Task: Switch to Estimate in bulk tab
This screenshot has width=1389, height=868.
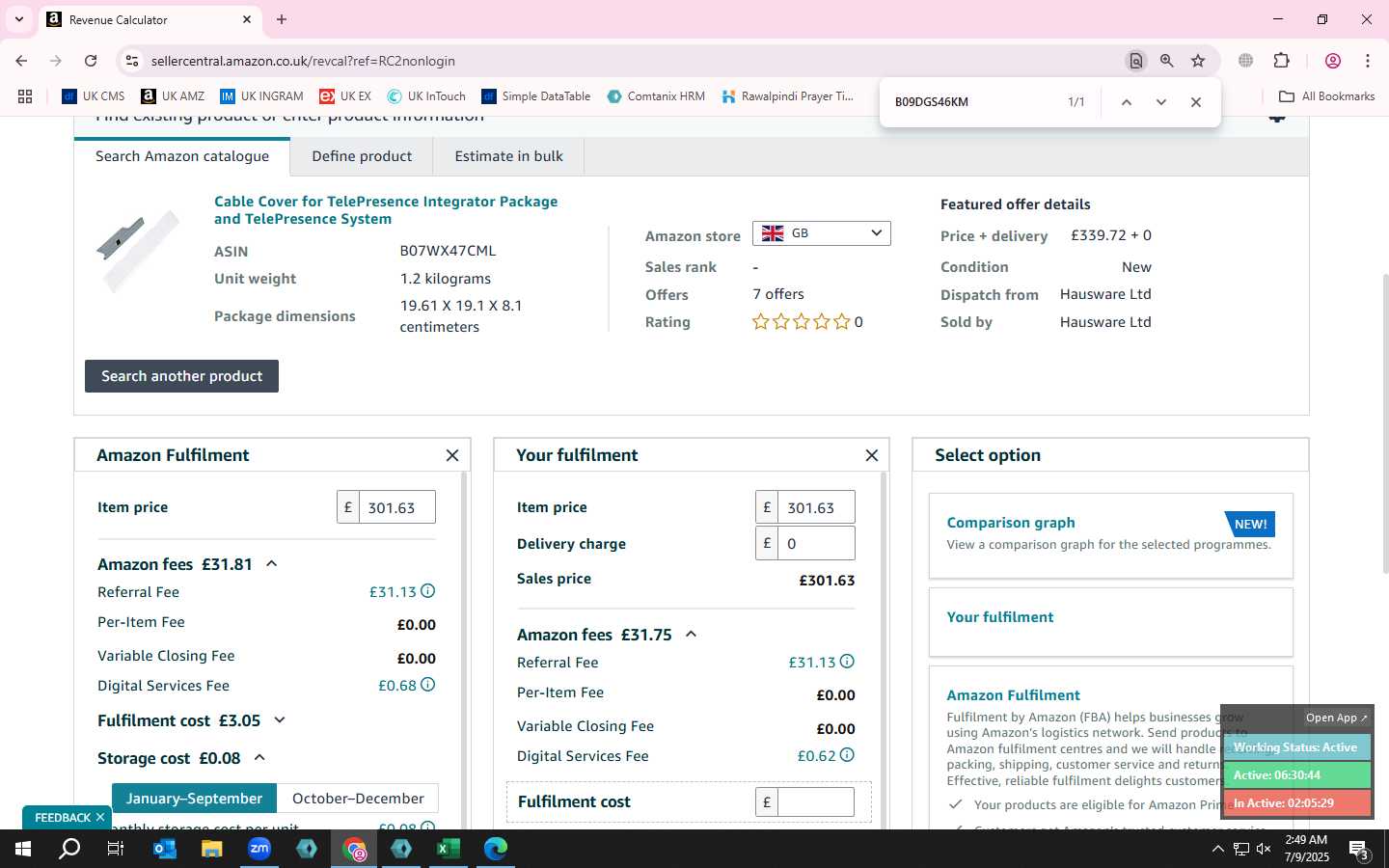Action: [508, 156]
